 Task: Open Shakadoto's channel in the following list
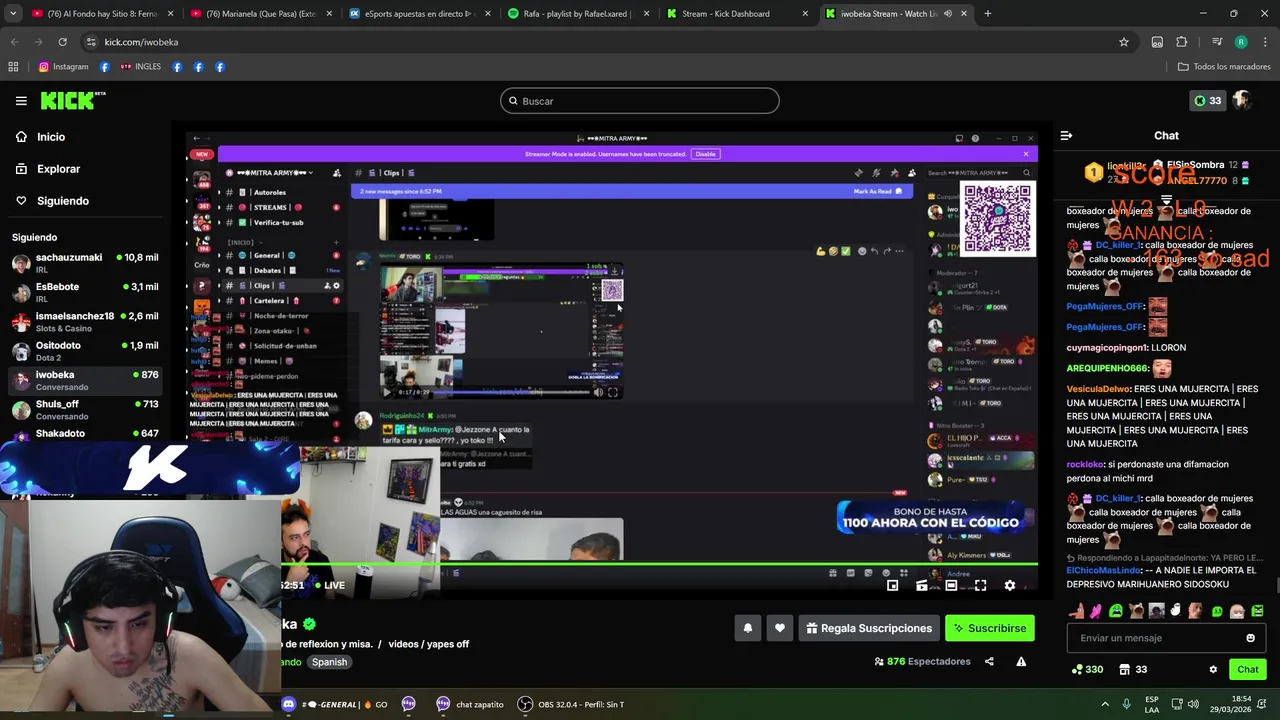tap(85, 434)
